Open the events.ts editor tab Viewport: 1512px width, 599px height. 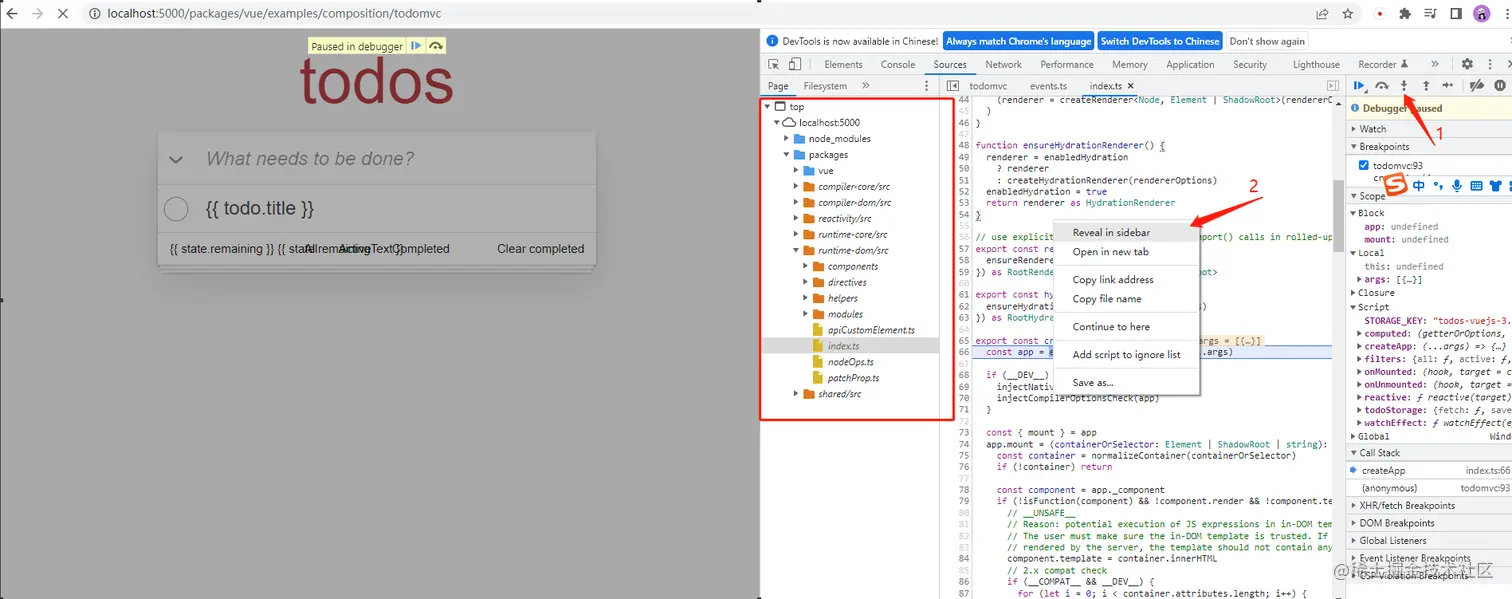[1048, 86]
